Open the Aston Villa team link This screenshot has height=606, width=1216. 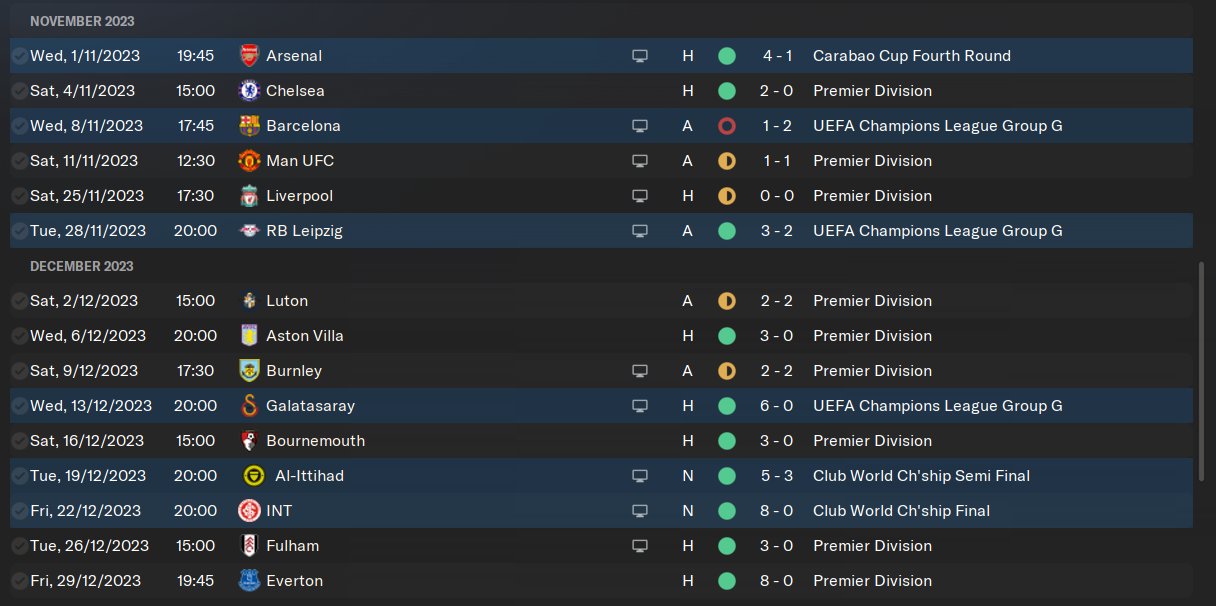(304, 336)
